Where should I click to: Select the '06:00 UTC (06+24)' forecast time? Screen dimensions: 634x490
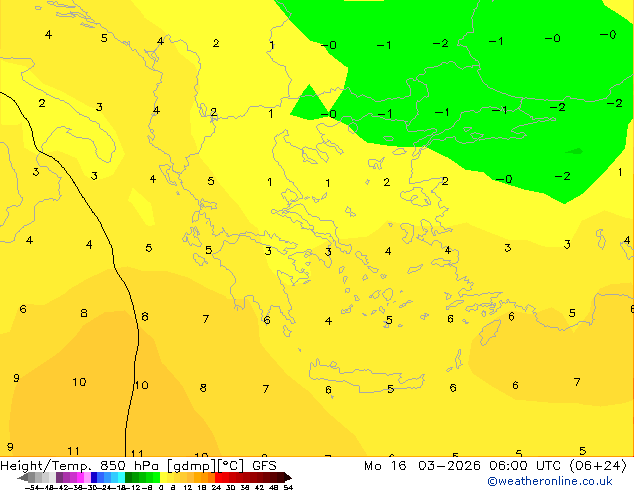558,466
